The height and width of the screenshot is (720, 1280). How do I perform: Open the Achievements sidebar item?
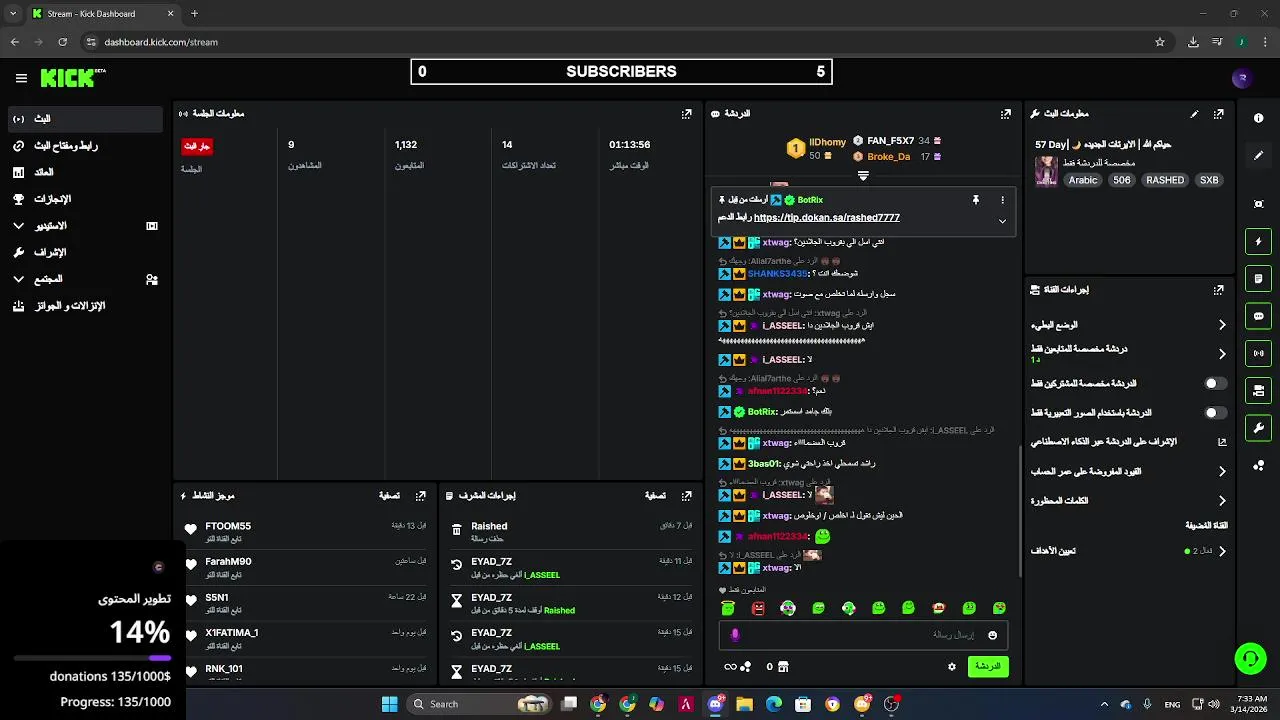tap(84, 199)
